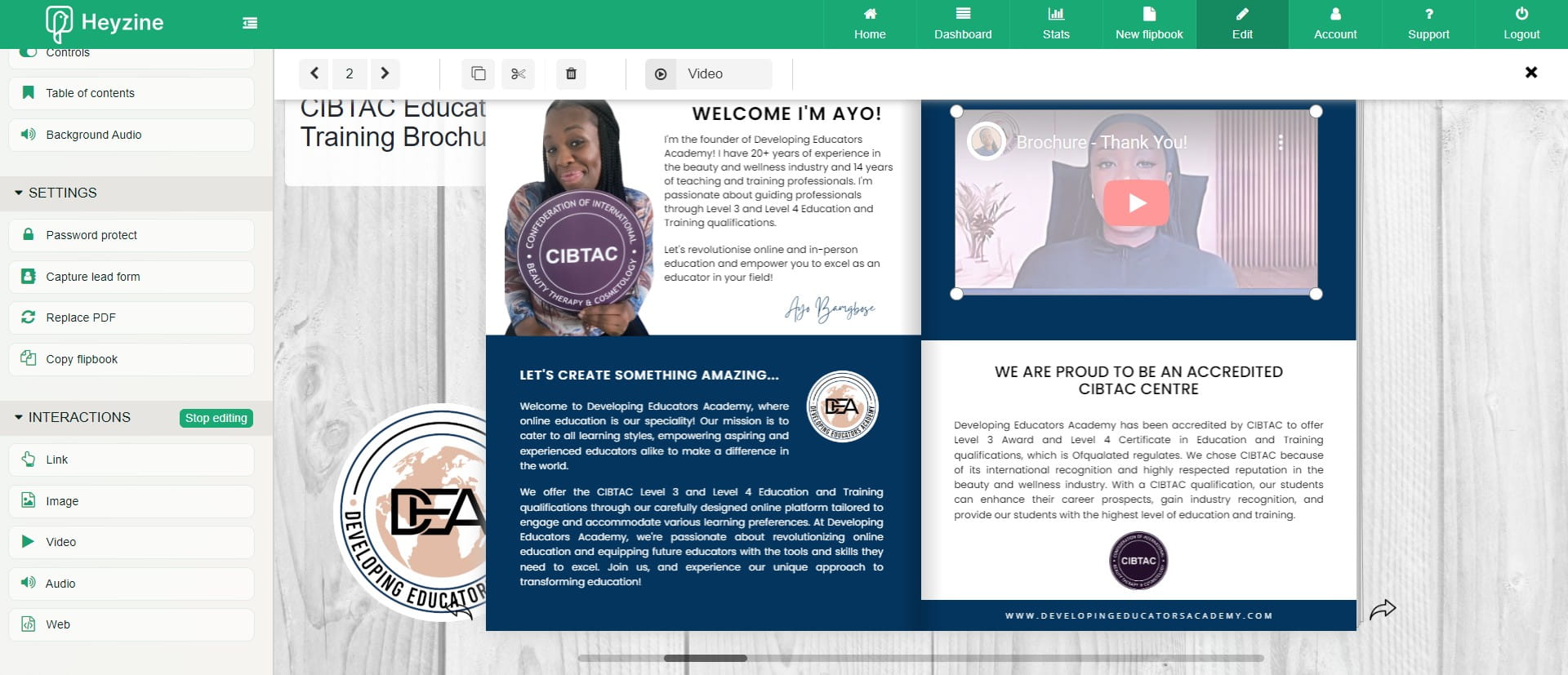Viewport: 1568px width, 675px height.
Task: Go to the next page arrow
Action: (x=385, y=73)
